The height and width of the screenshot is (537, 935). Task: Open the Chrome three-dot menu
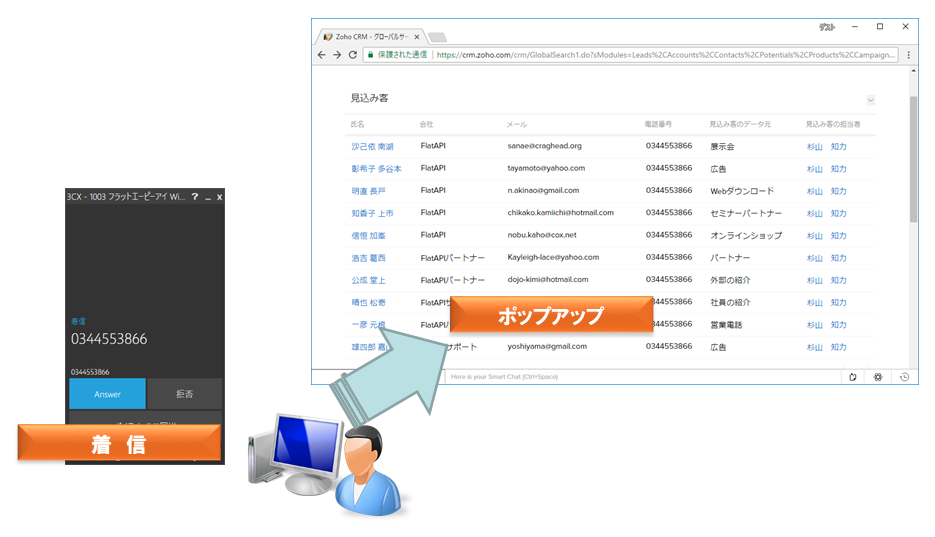(x=908, y=55)
